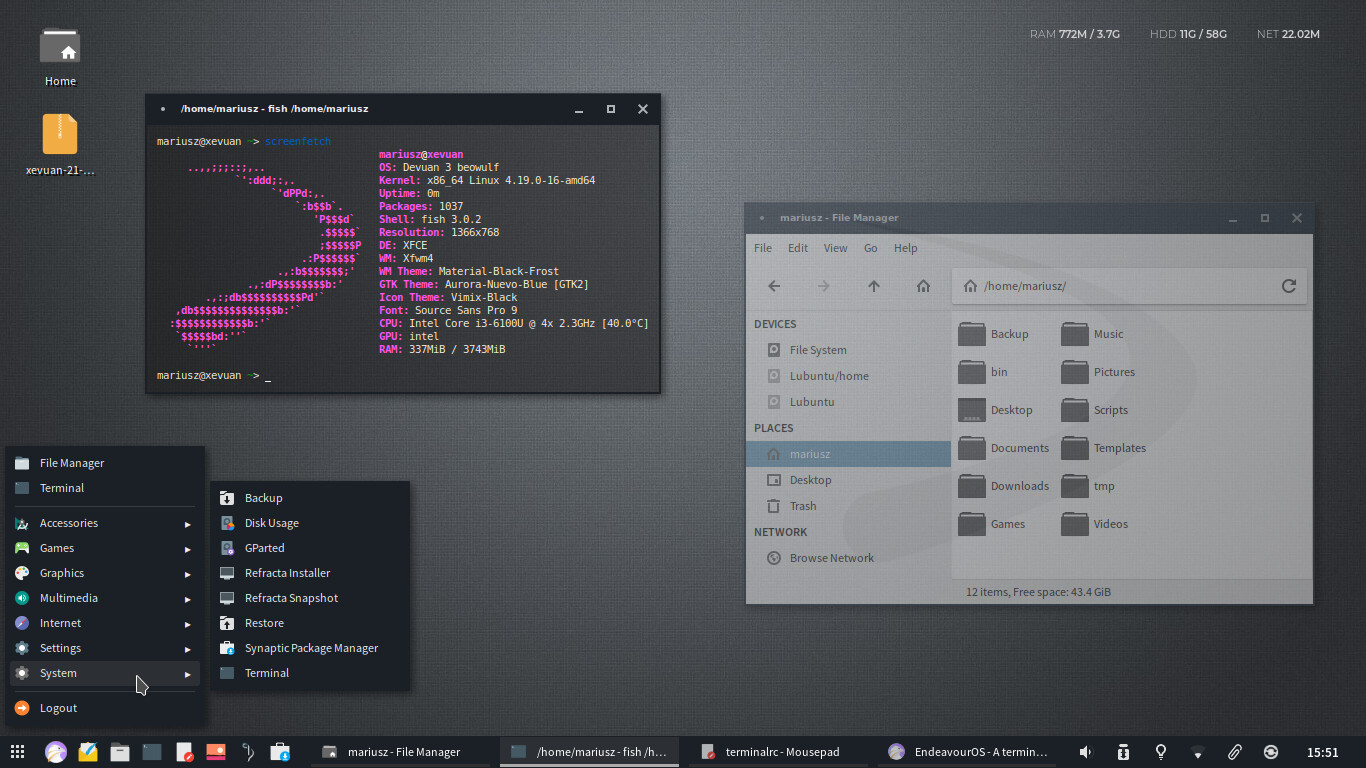The height and width of the screenshot is (768, 1366).
Task: Open the File menu in File Manager
Action: (763, 248)
